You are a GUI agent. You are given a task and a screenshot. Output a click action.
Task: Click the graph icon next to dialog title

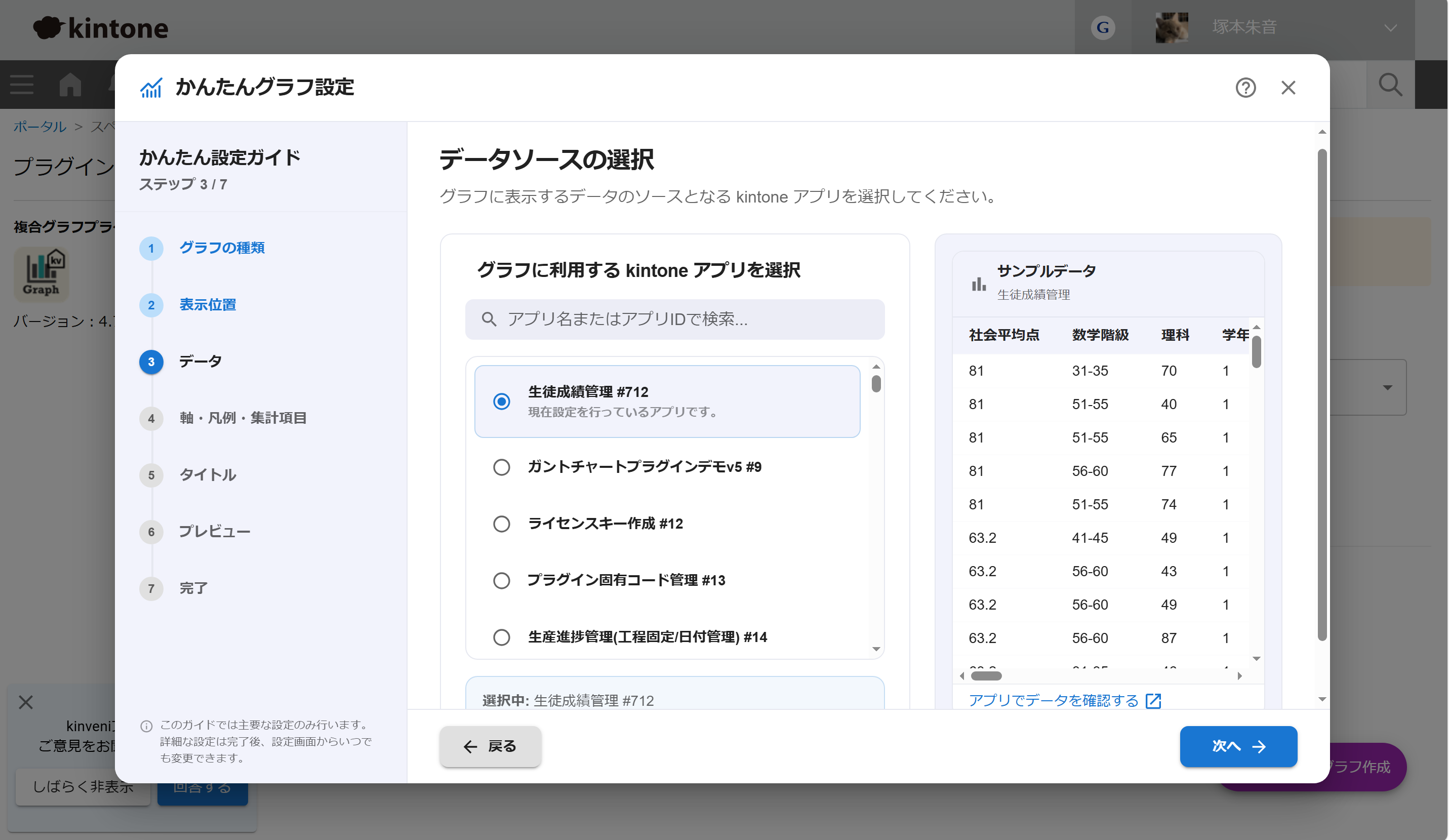tap(151, 88)
